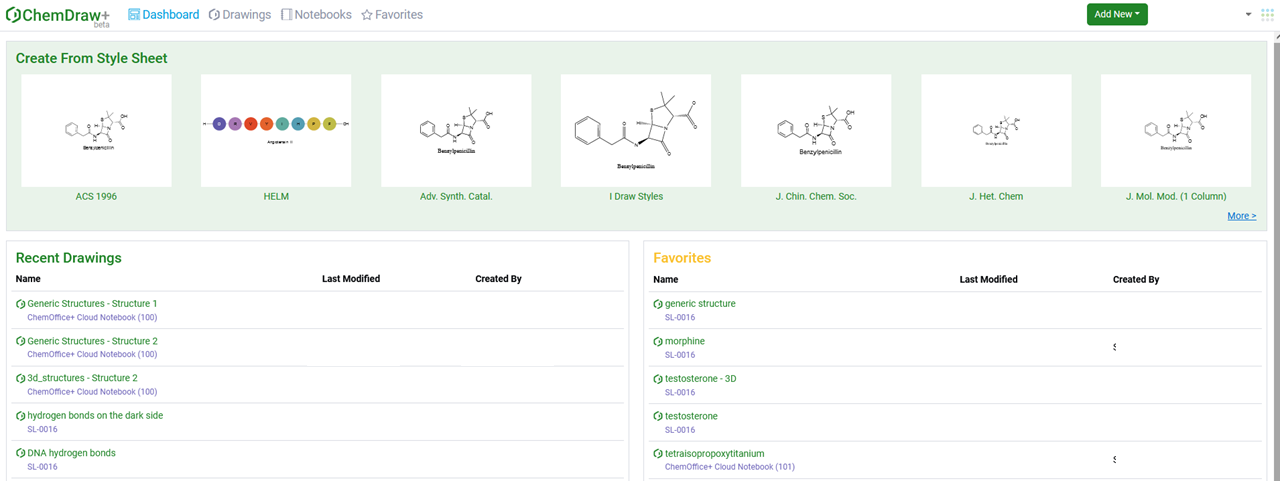The height and width of the screenshot is (481, 1280).
Task: Select the HELM style sheet thumbnail
Action: coord(276,131)
